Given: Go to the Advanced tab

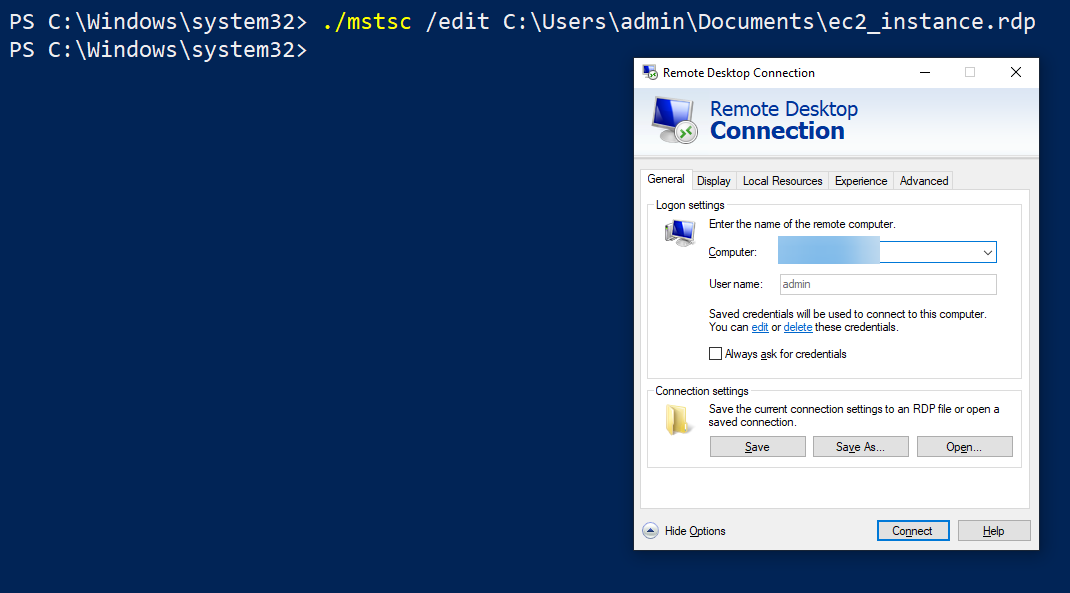Looking at the screenshot, I should point(924,181).
